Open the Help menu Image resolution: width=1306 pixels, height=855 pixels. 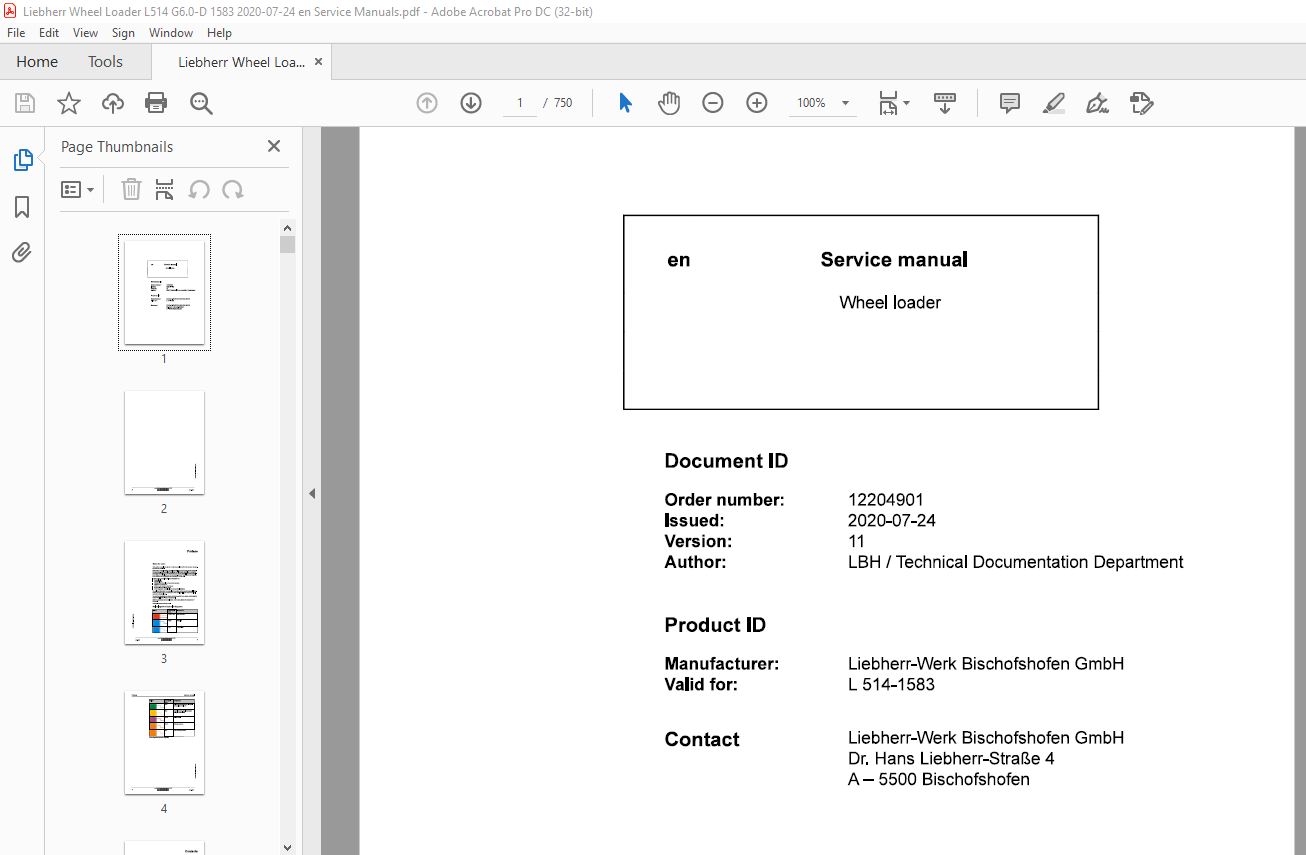pyautogui.click(x=219, y=33)
